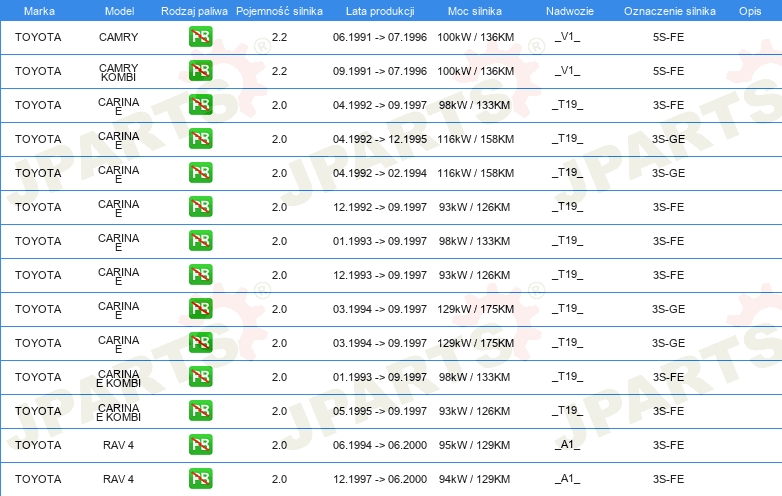Select the date range '06.1994 -> 06.2000'
This screenshot has height=496, width=782.
point(380,445)
